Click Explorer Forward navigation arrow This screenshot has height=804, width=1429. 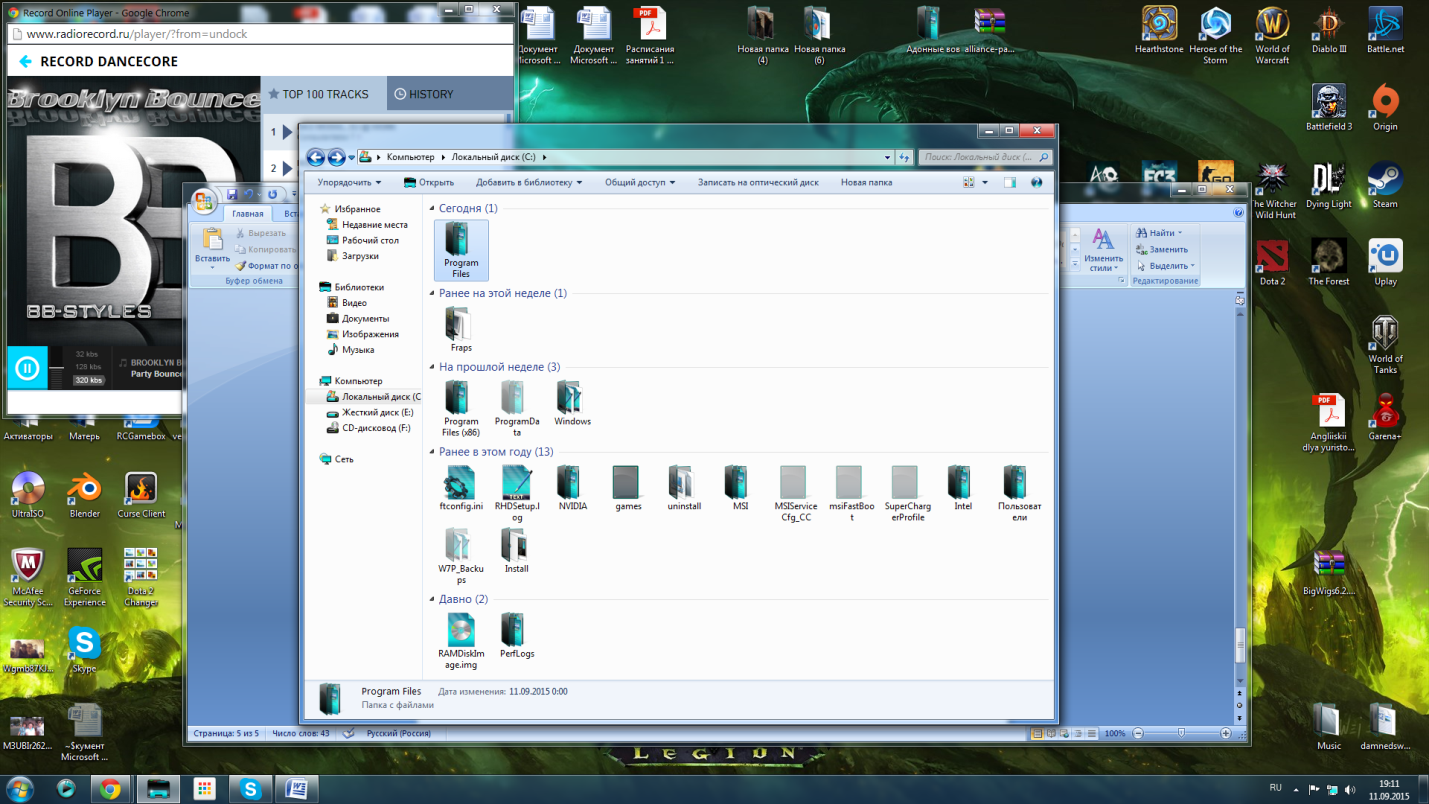point(336,157)
